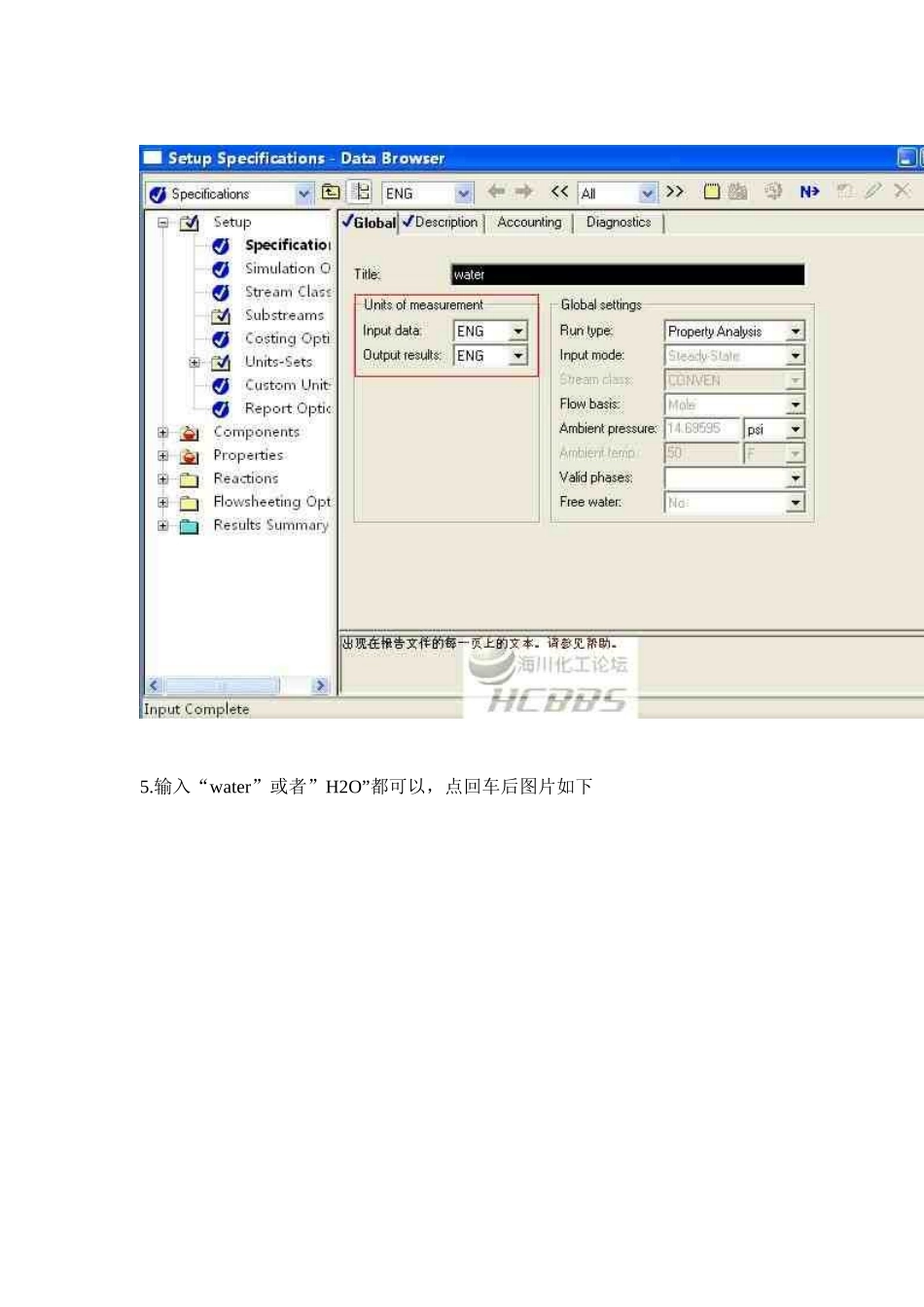Image resolution: width=924 pixels, height=1307 pixels.
Task: Click the greyed new object toolbar icon
Action: point(844,192)
